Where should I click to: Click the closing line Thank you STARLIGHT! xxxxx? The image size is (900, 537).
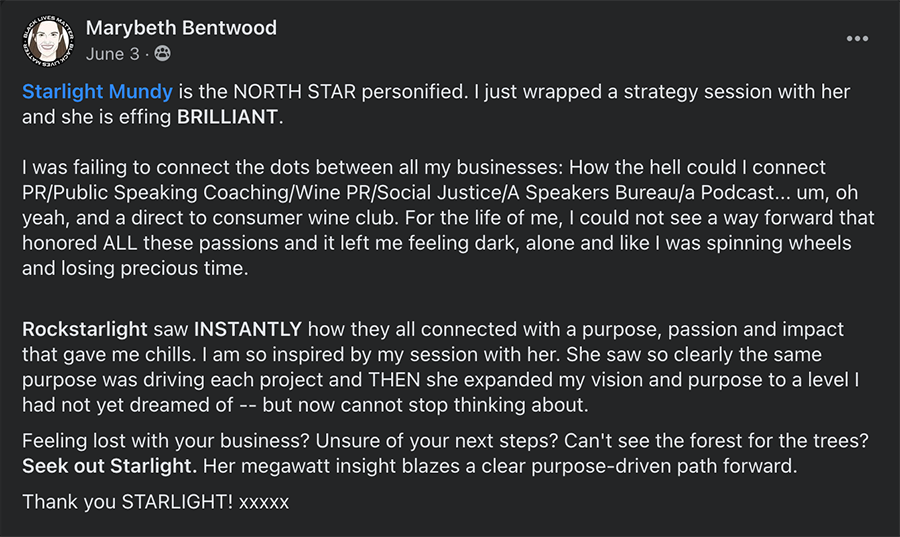[x=156, y=502]
